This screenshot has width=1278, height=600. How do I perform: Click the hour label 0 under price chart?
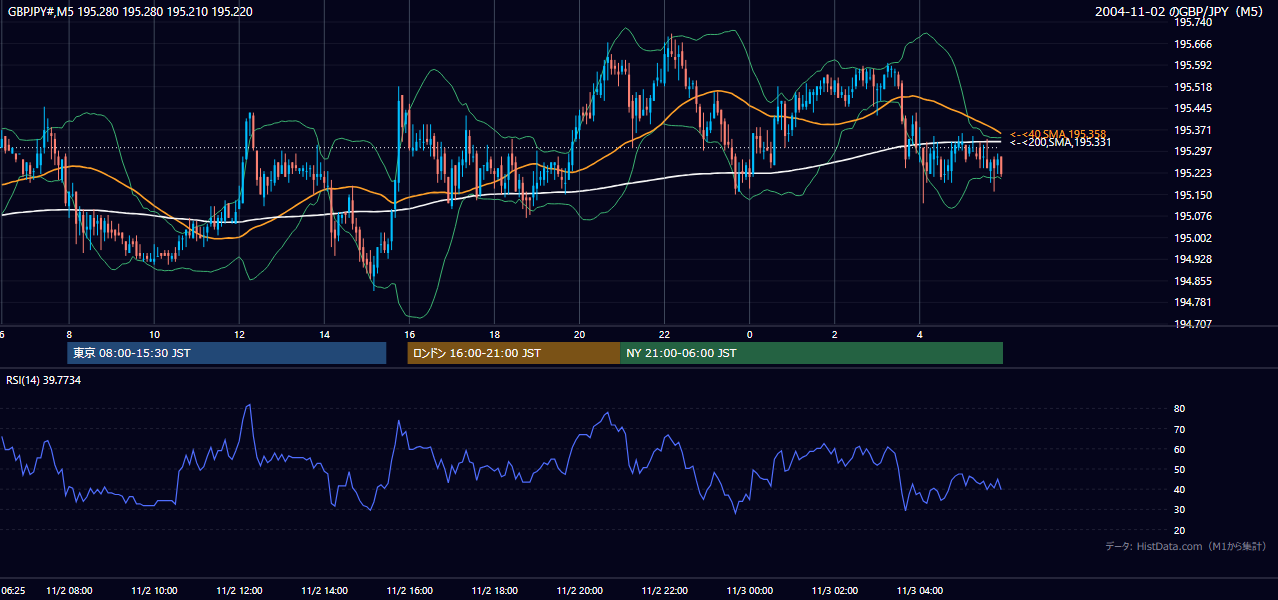(x=749, y=334)
